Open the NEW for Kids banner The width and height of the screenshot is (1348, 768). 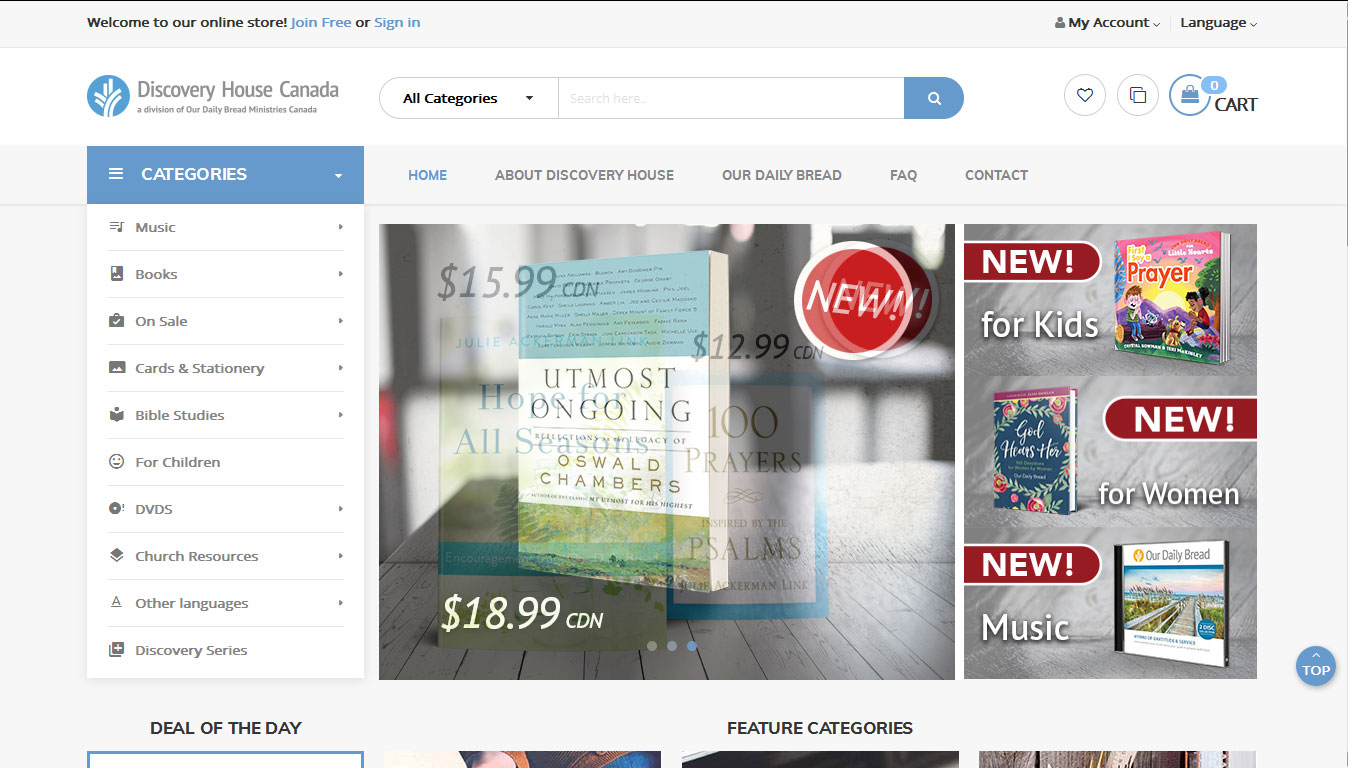click(1110, 299)
